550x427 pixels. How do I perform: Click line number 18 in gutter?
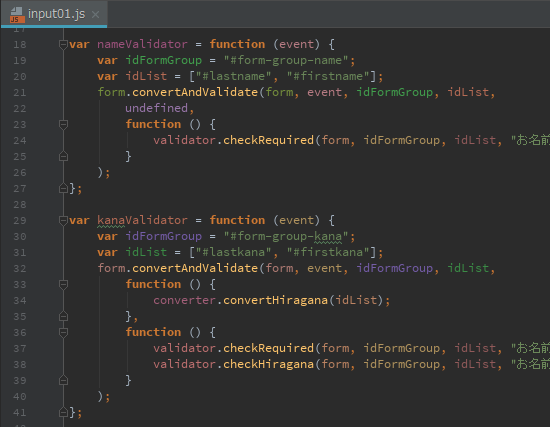pyautogui.click(x=20, y=45)
